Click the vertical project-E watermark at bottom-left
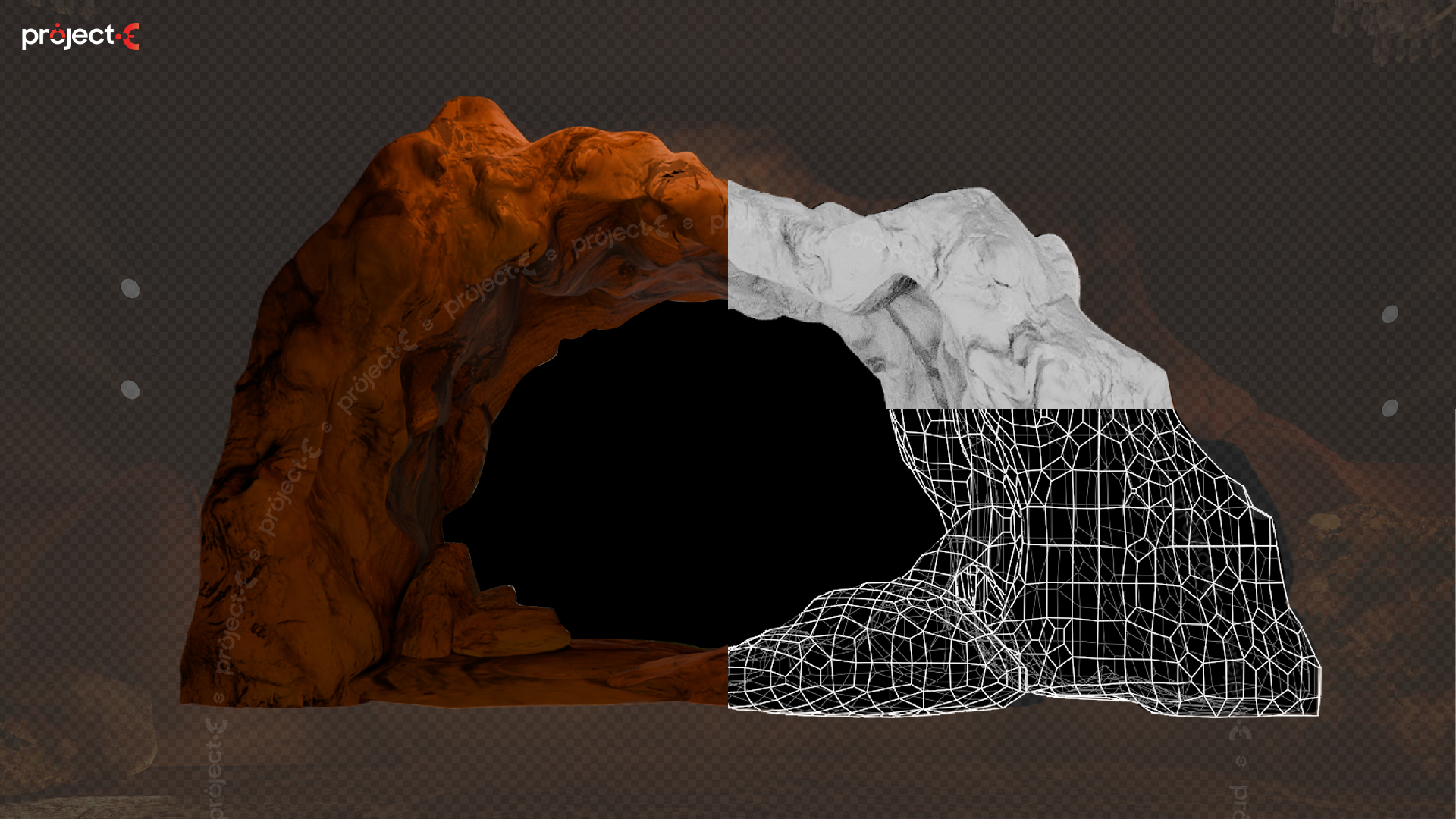 click(x=215, y=767)
